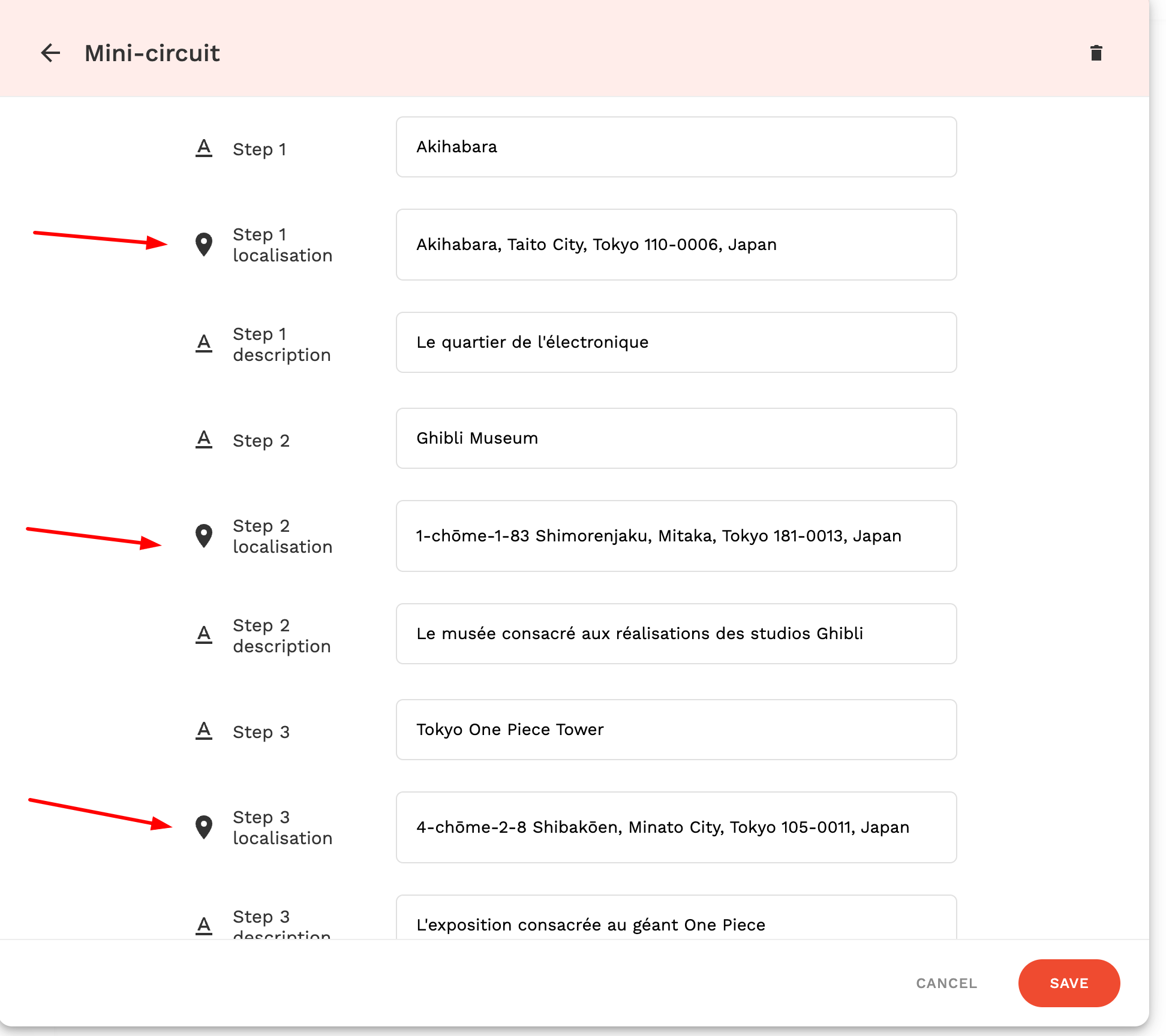The image size is (1166, 1036).
Task: Select the Ghibli Museum input field
Action: point(676,438)
